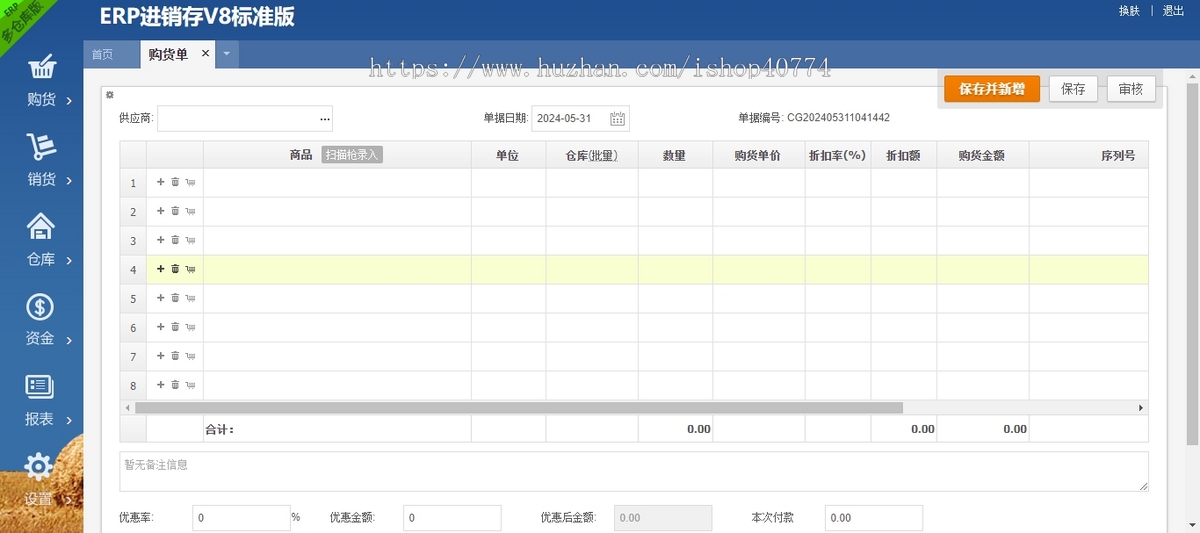Open the calendar picker for 单据日期
1200x533 pixels.
pos(618,119)
